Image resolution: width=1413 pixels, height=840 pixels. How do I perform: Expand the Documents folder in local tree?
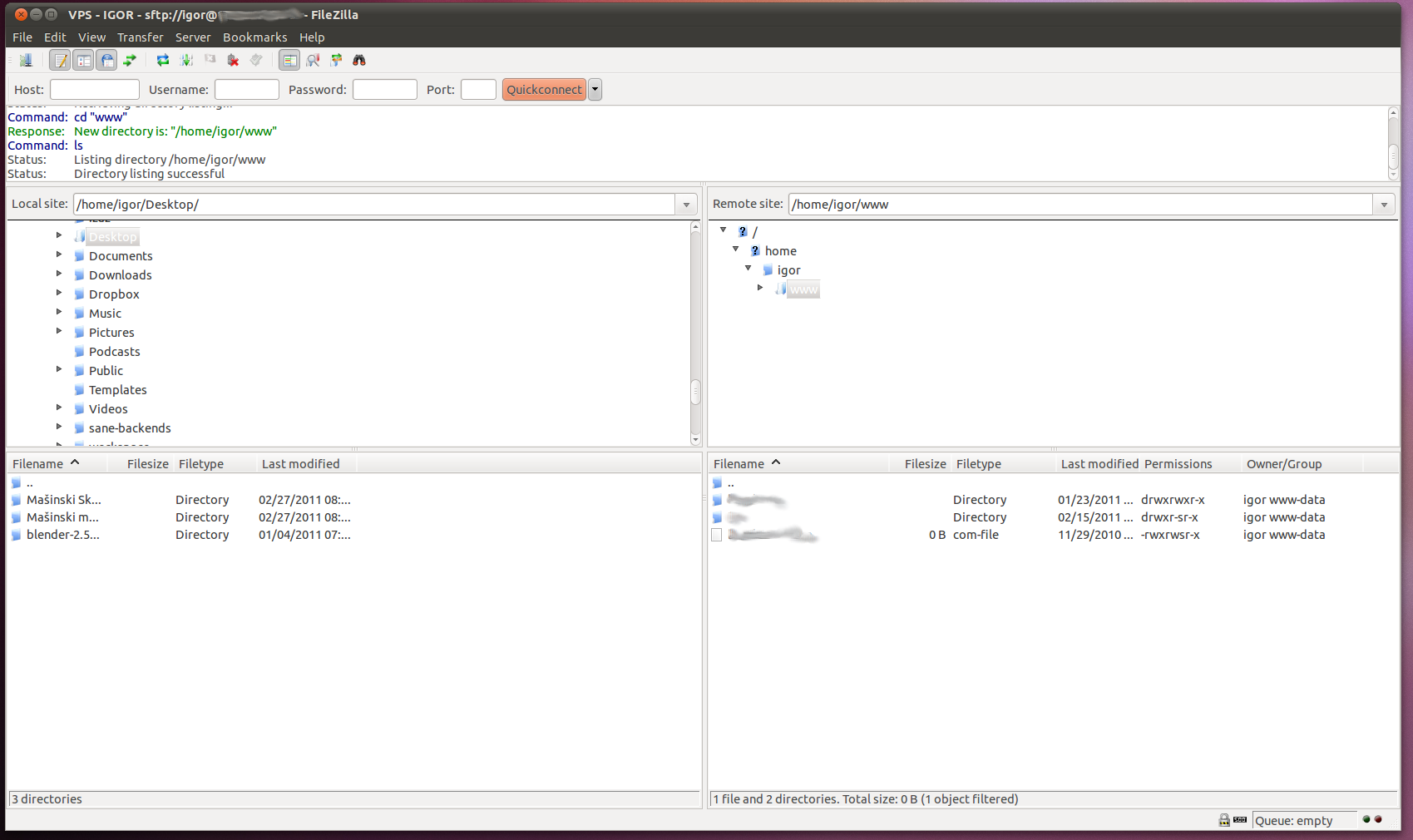click(59, 254)
